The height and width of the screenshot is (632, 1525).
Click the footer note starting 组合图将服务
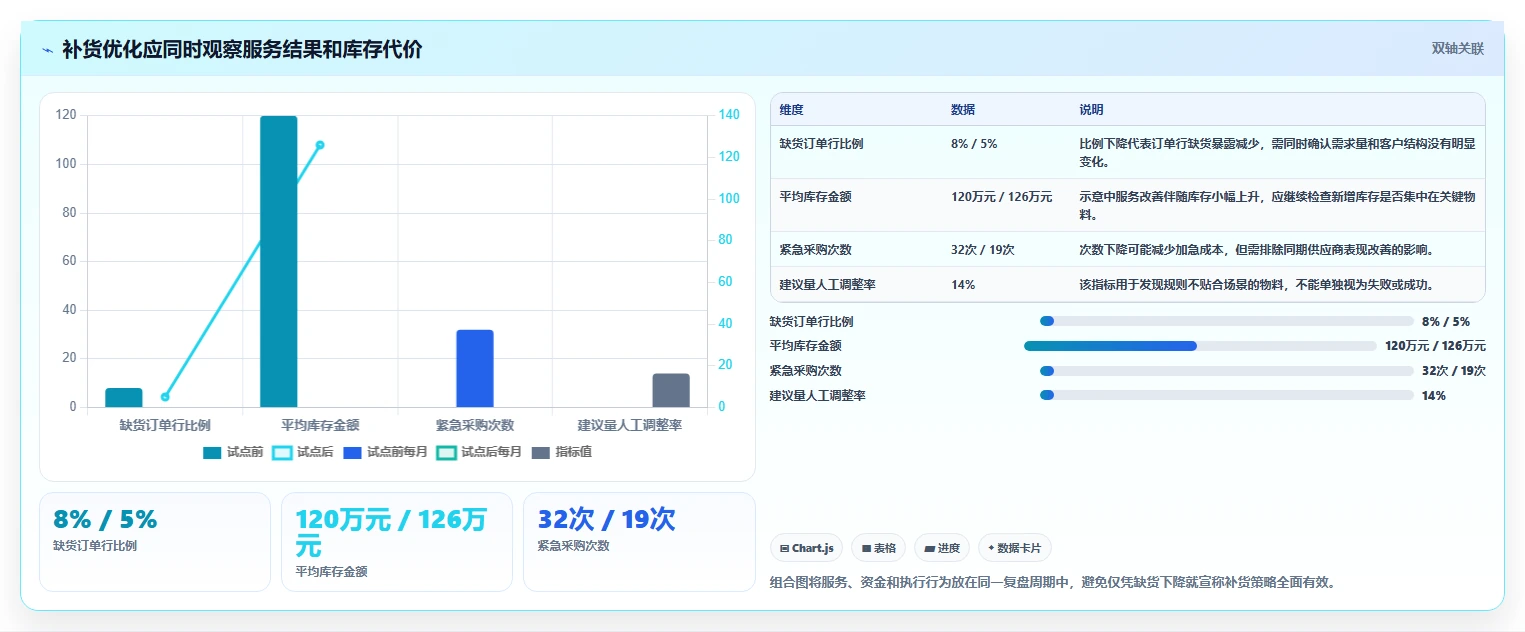pos(1053,582)
